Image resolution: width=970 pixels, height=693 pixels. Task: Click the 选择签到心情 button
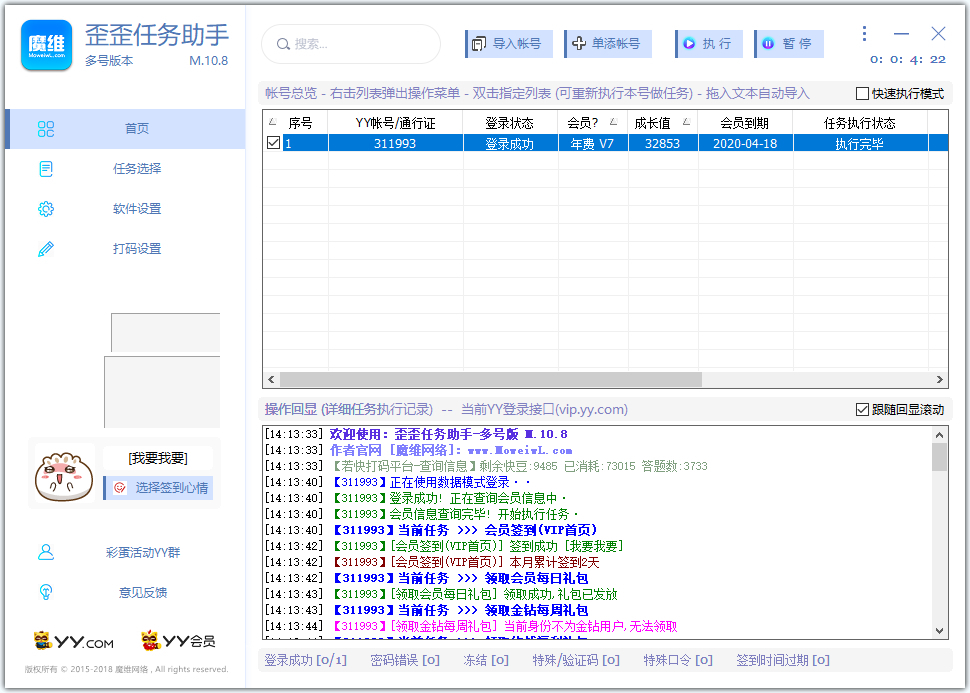(x=158, y=488)
